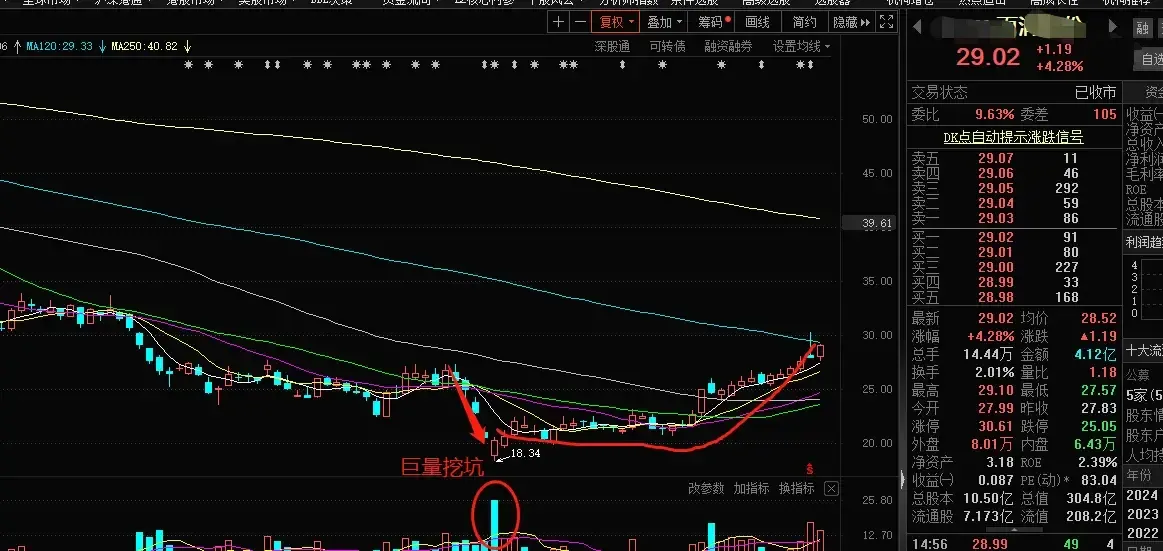Image resolution: width=1163 pixels, height=551 pixels.
Task: Click the large 29.02 current price
Action: (988, 57)
